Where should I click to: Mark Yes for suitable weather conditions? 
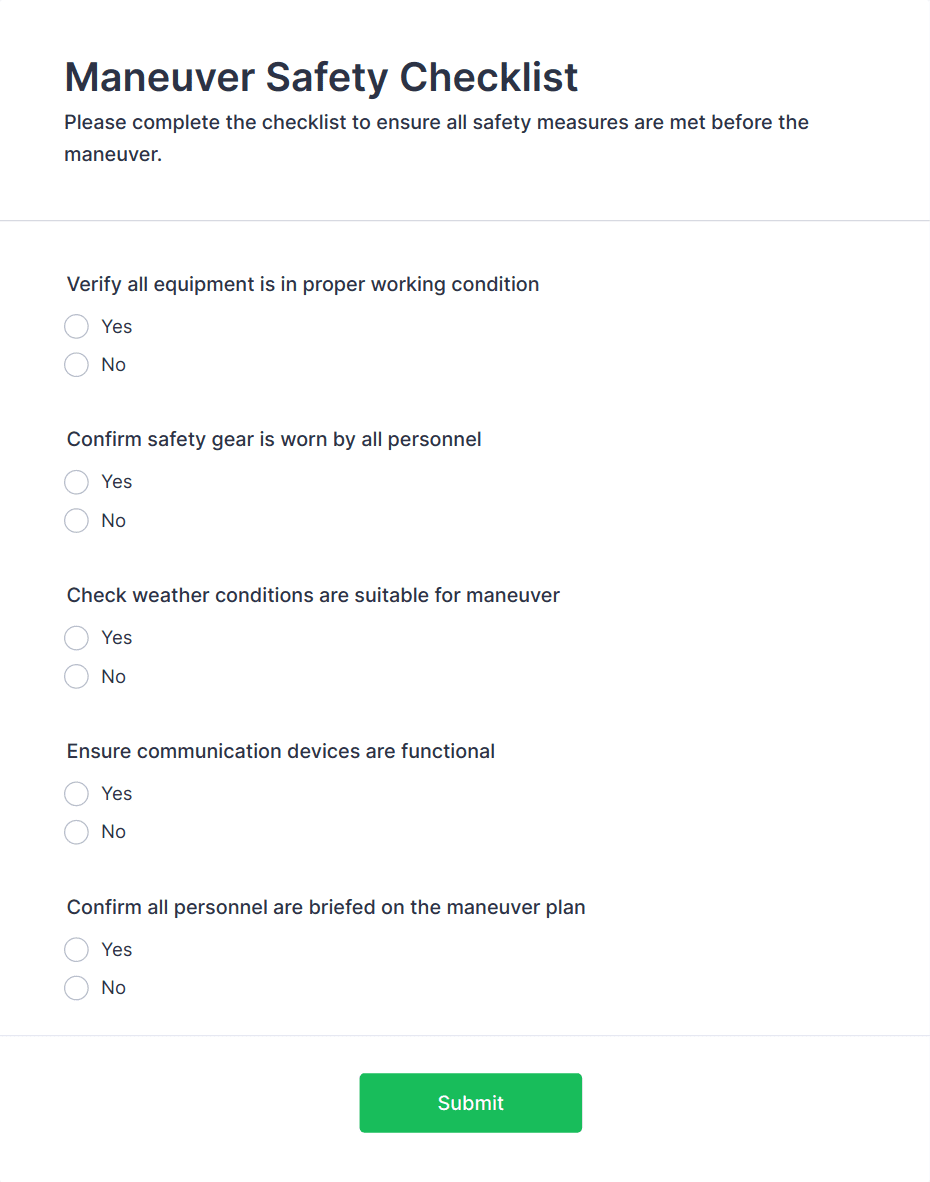(76, 638)
